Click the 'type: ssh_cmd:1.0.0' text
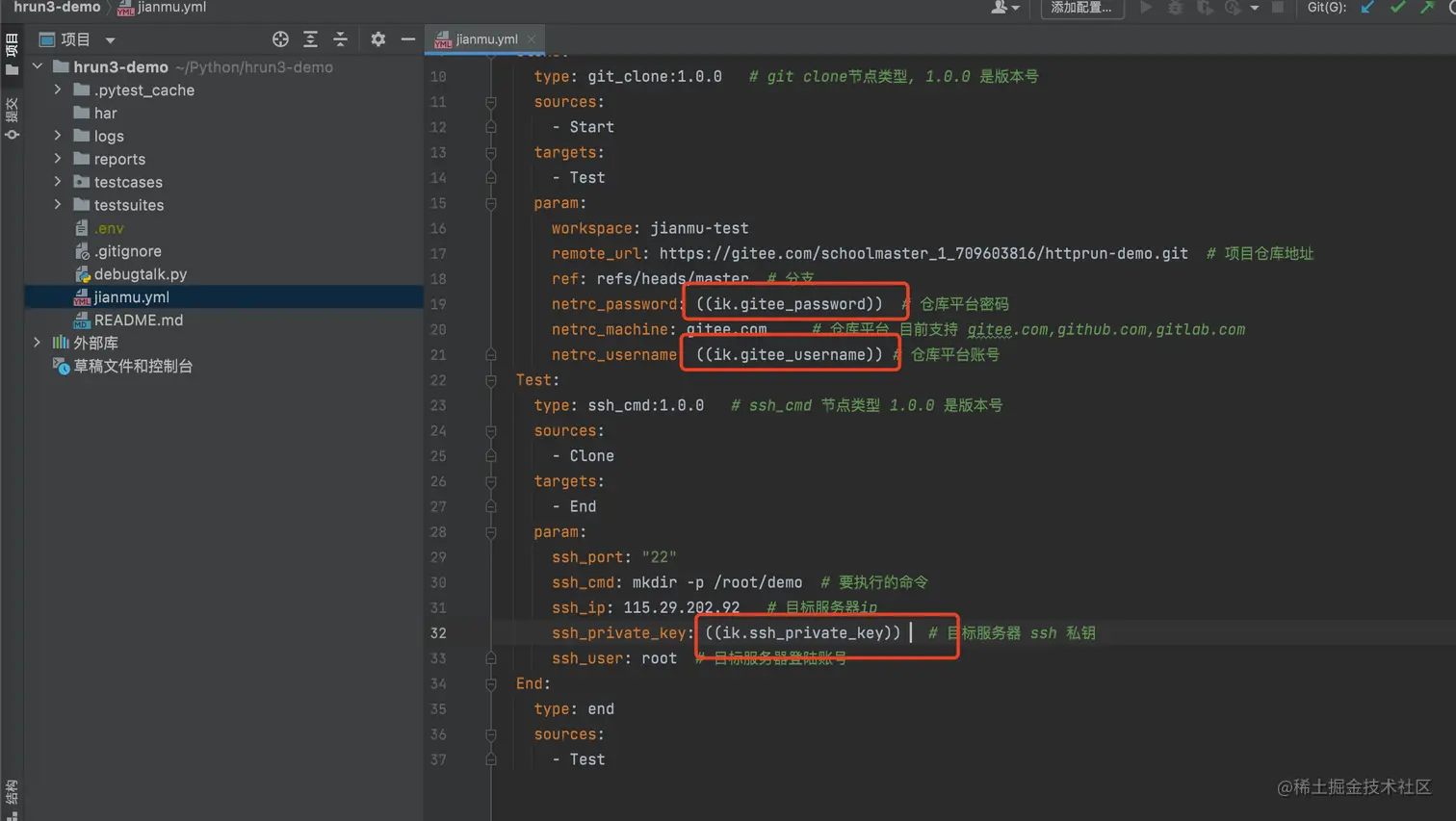The width and height of the screenshot is (1456, 821). 619,405
